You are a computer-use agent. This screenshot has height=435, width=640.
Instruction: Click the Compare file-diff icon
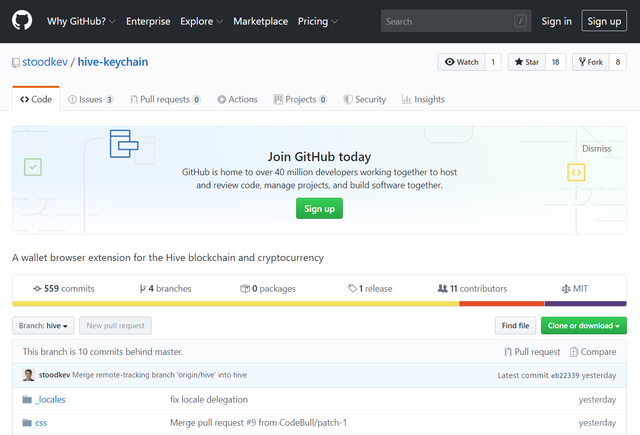[x=574, y=352]
